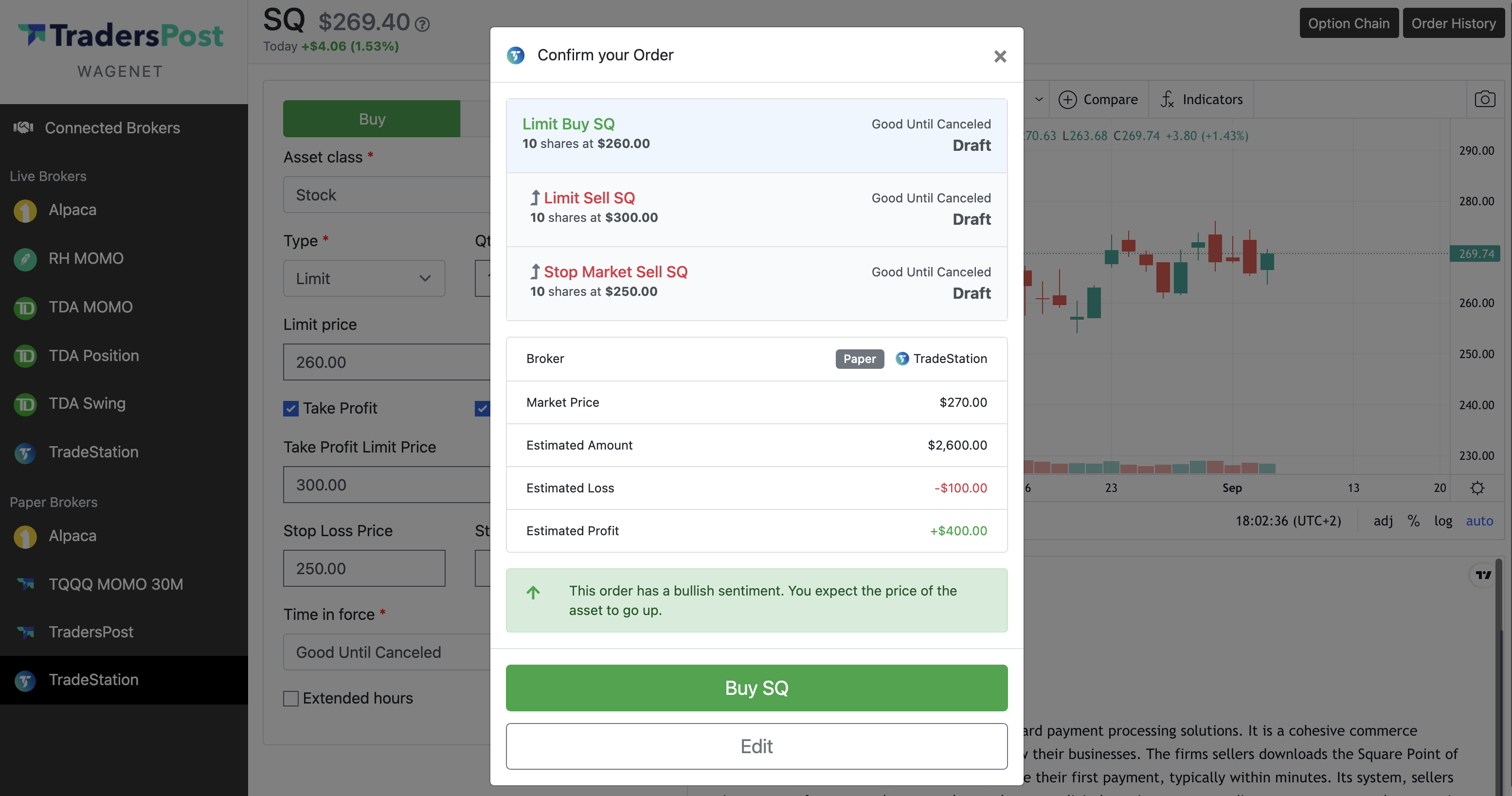Viewport: 1512px width, 796px height.
Task: Click the Stop Loss Price field
Action: (364, 568)
